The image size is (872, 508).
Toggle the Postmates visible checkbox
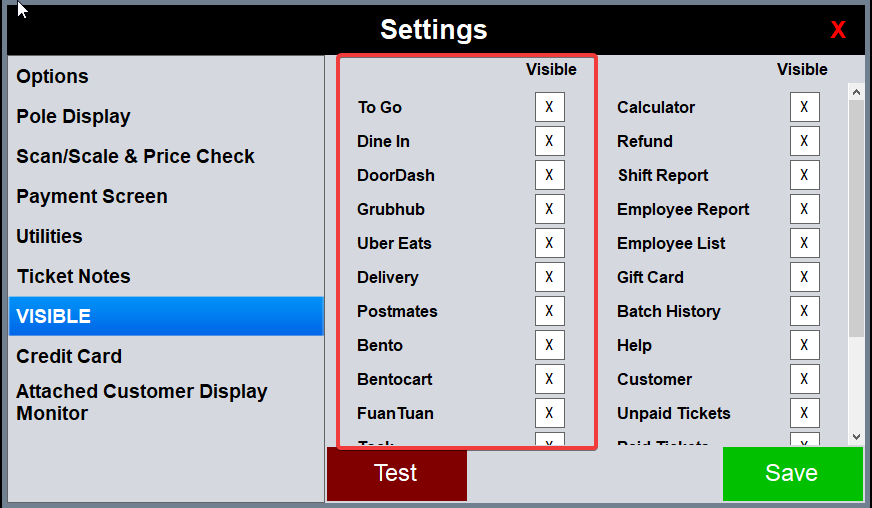[x=549, y=312]
